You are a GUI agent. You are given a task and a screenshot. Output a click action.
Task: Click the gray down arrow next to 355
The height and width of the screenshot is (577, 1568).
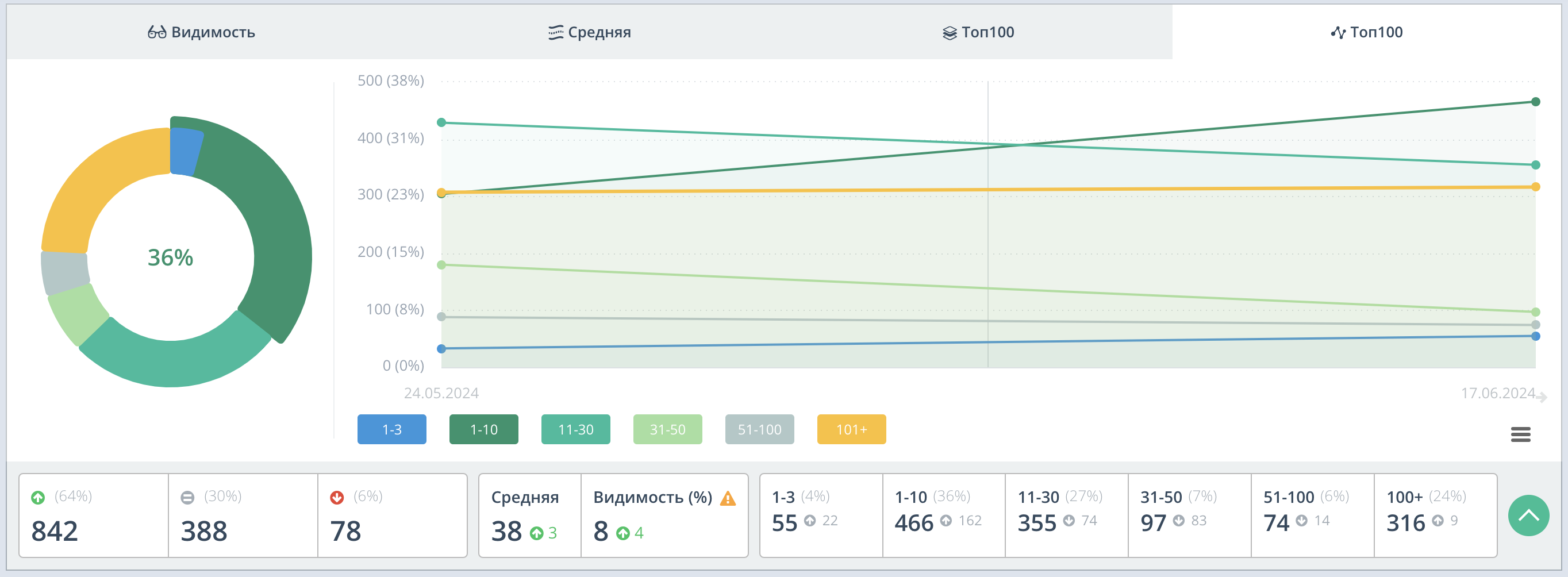pos(1069,521)
